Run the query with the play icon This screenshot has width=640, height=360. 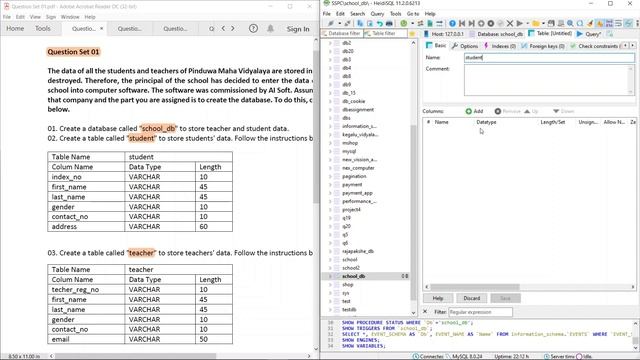[x=520, y=23]
